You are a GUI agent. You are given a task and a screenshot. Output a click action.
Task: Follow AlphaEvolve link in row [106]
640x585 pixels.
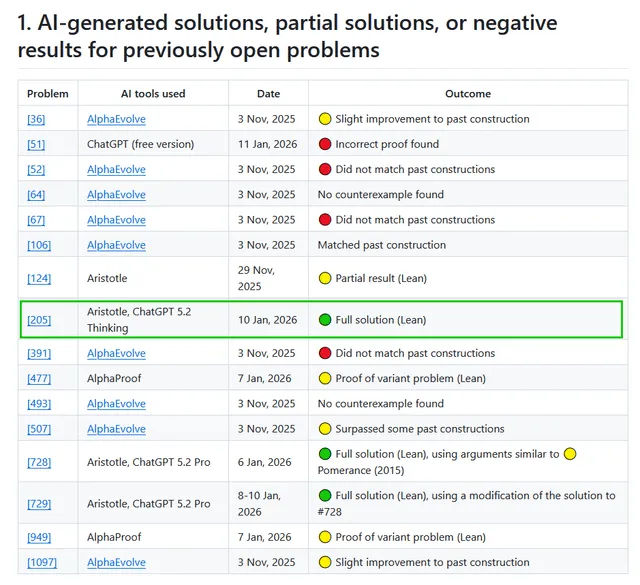116,245
